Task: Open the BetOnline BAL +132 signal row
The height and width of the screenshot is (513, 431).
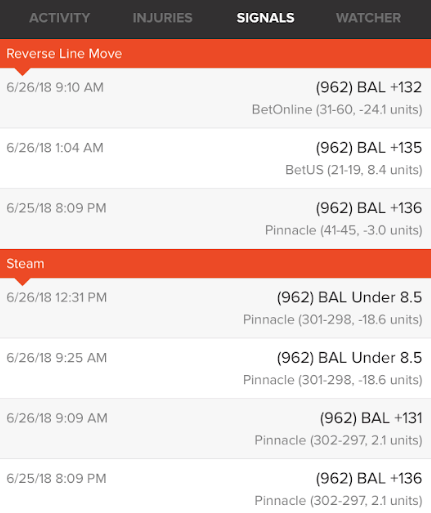Action: [x=215, y=98]
